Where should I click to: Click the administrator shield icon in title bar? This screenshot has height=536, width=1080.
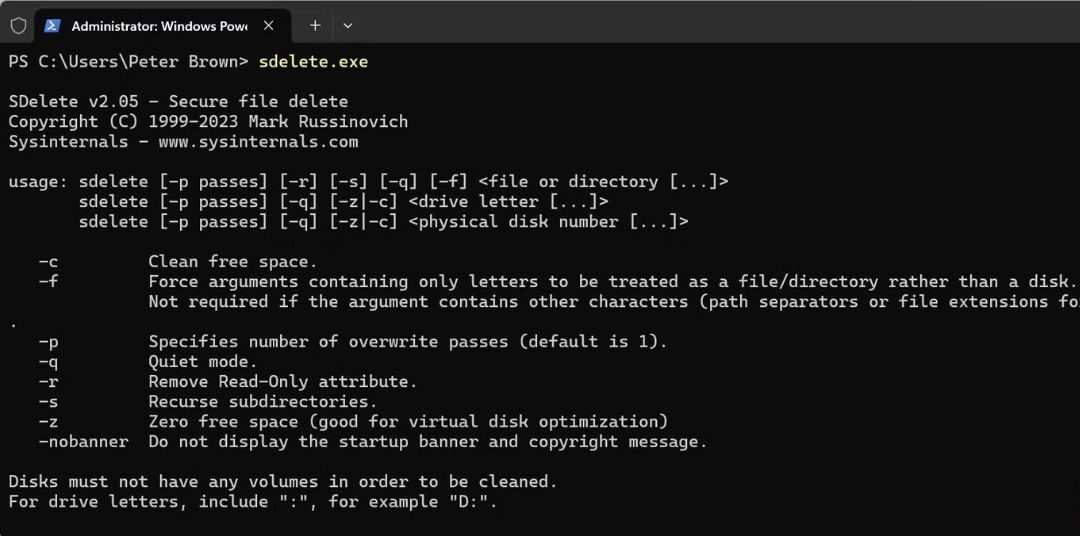pyautogui.click(x=18, y=25)
